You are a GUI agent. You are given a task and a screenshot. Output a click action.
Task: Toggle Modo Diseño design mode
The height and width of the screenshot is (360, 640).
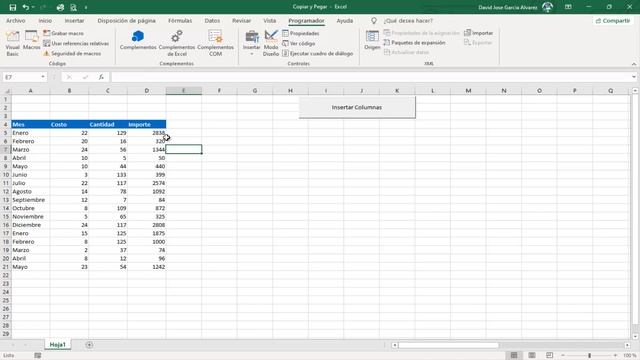271,43
